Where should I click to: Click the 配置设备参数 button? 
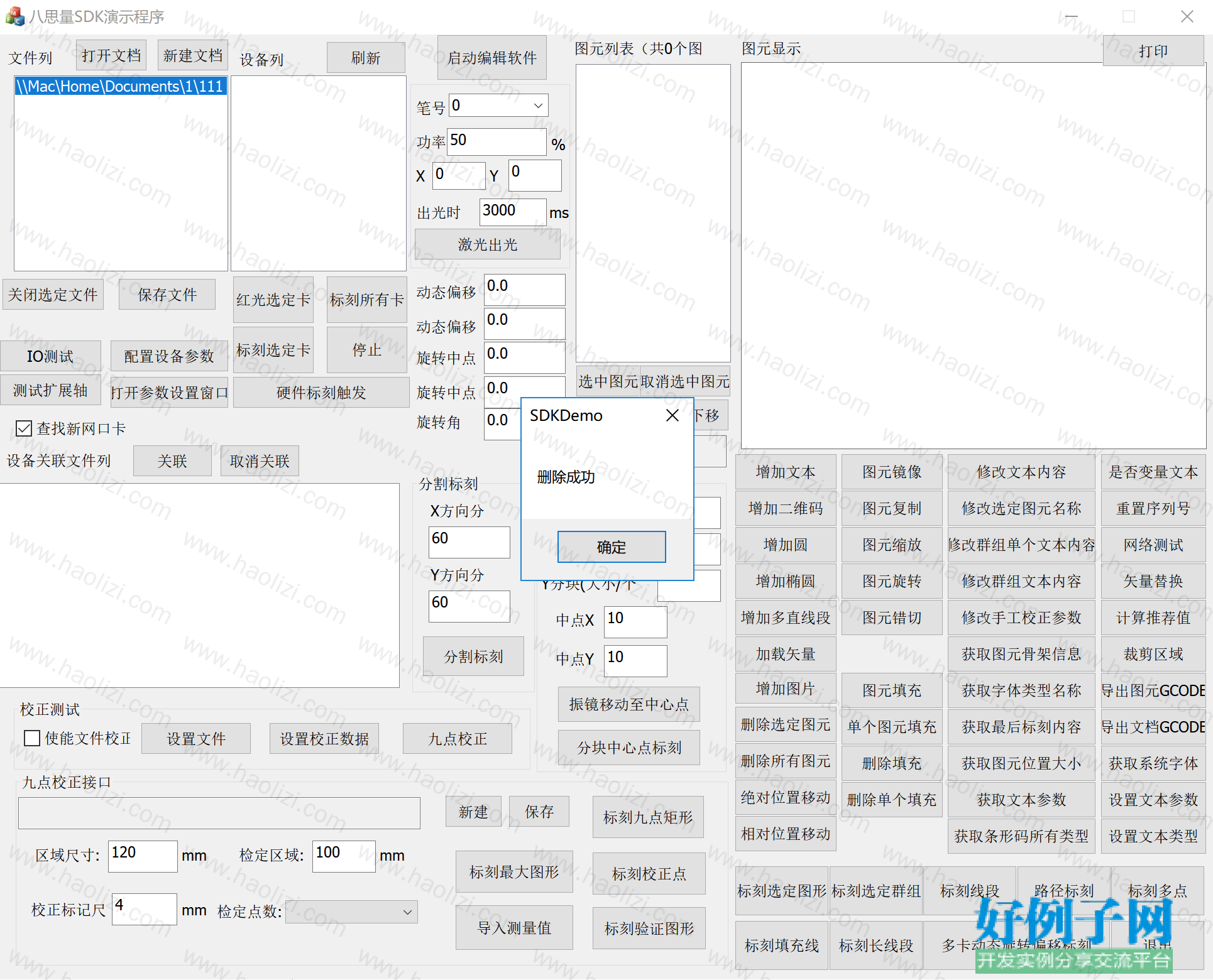[169, 356]
